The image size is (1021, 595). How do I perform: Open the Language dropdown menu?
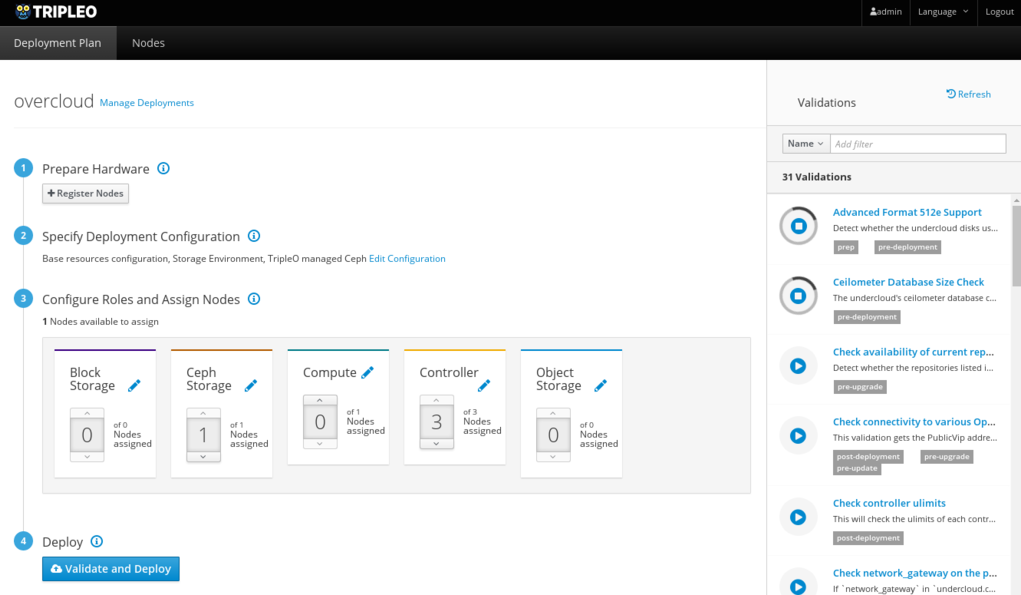coord(943,12)
